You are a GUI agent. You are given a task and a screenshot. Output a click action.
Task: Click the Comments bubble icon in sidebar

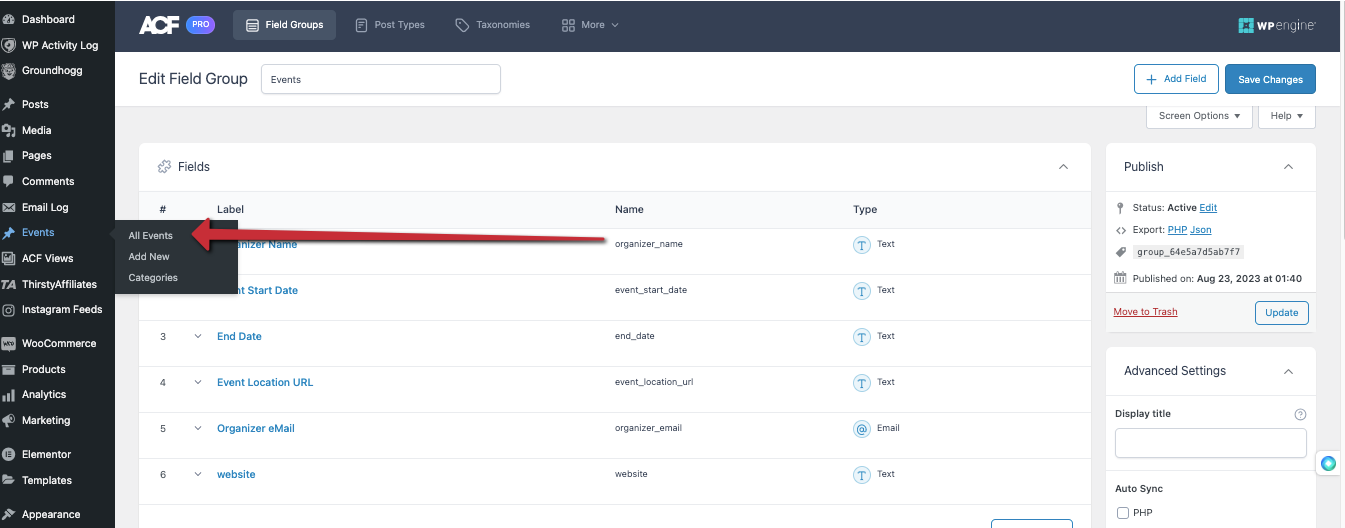click(9, 181)
